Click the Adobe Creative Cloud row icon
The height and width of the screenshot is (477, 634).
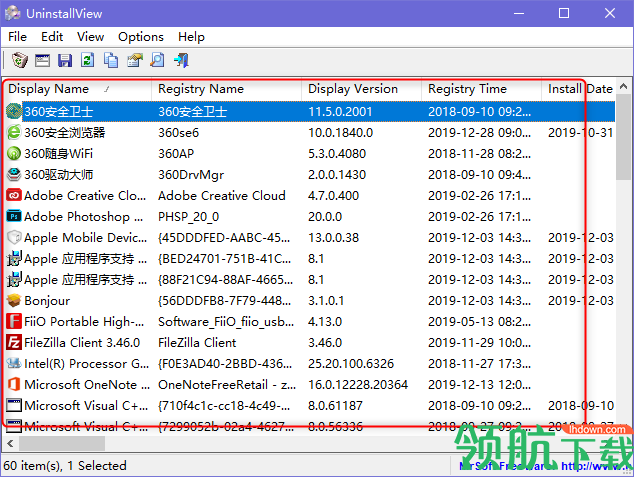(x=14, y=195)
